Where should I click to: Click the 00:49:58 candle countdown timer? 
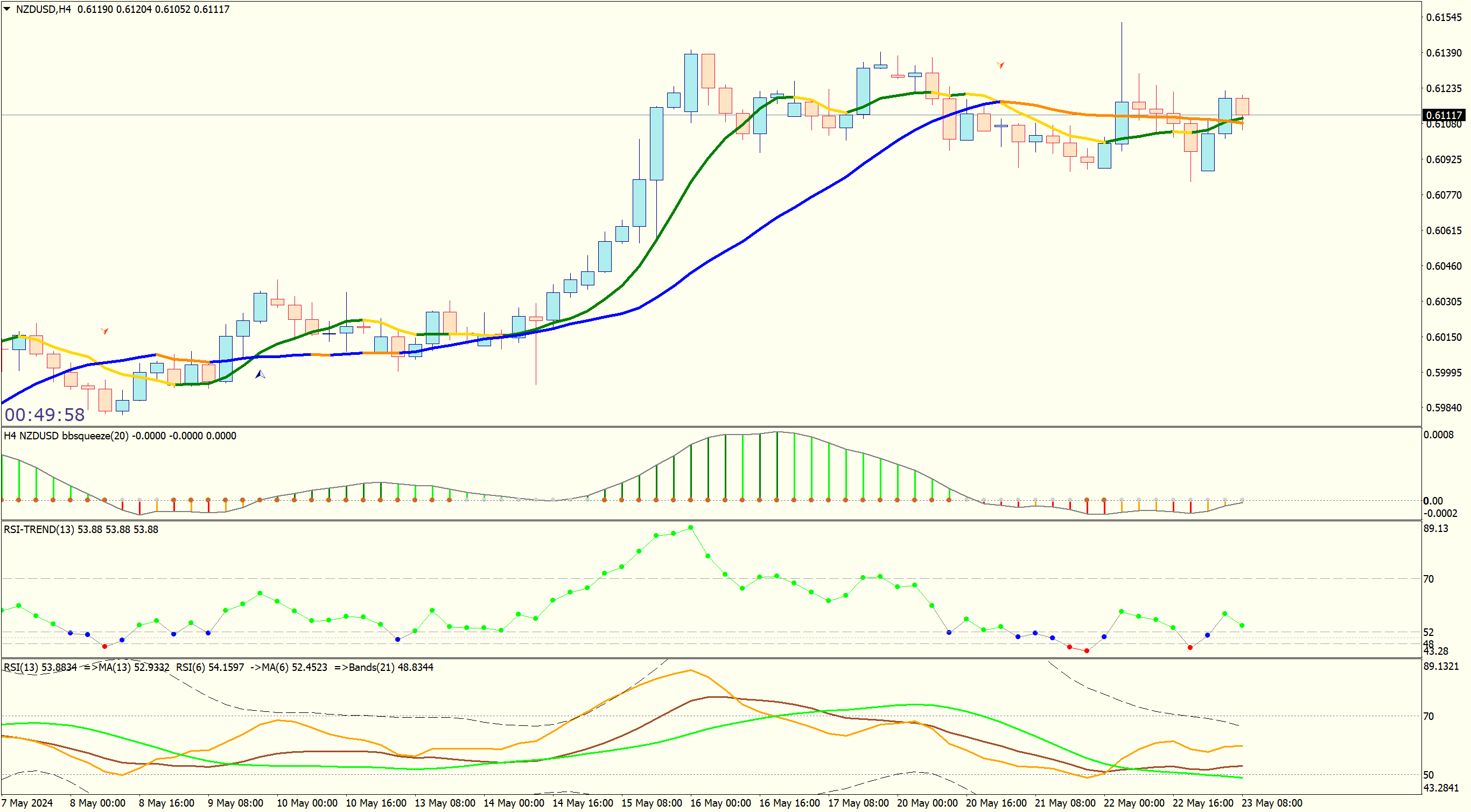(45, 415)
